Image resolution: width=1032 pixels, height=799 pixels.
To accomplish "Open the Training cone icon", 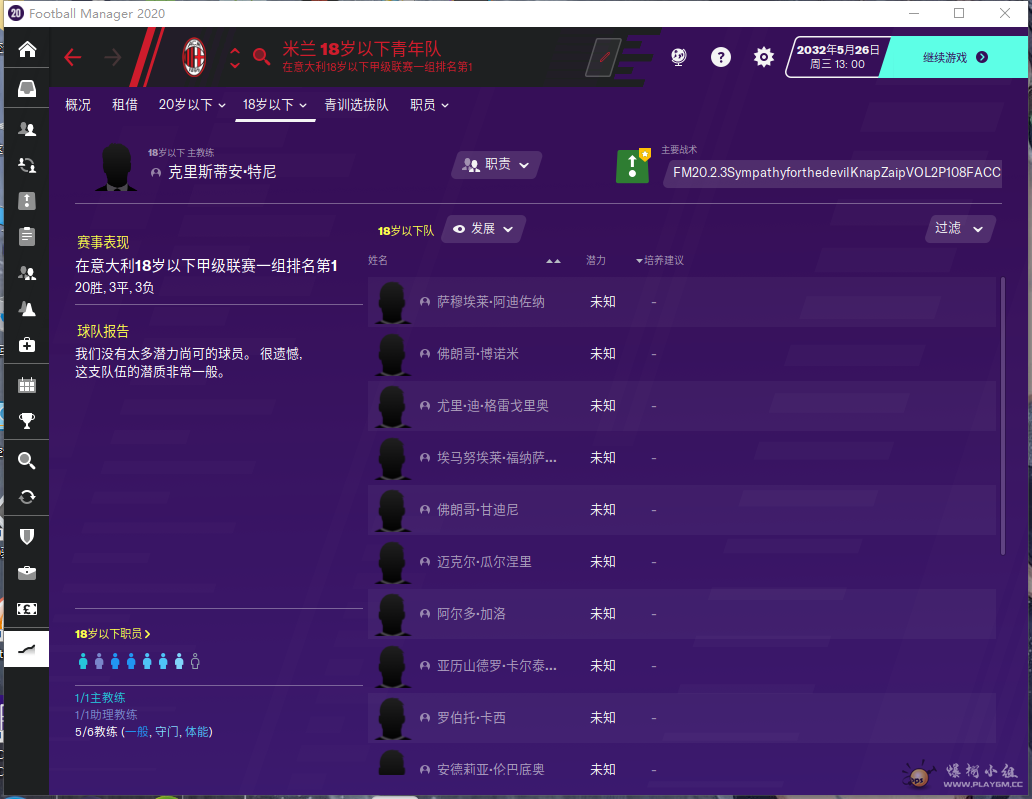I will point(27,309).
